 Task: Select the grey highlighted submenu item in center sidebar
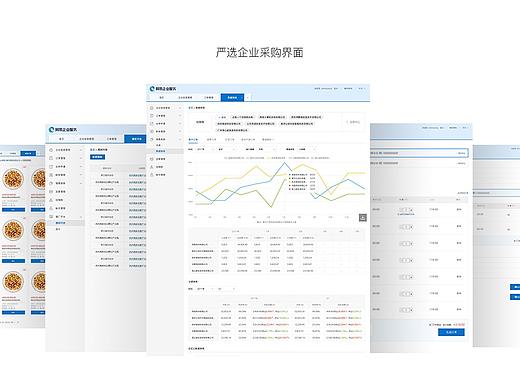[165, 151]
